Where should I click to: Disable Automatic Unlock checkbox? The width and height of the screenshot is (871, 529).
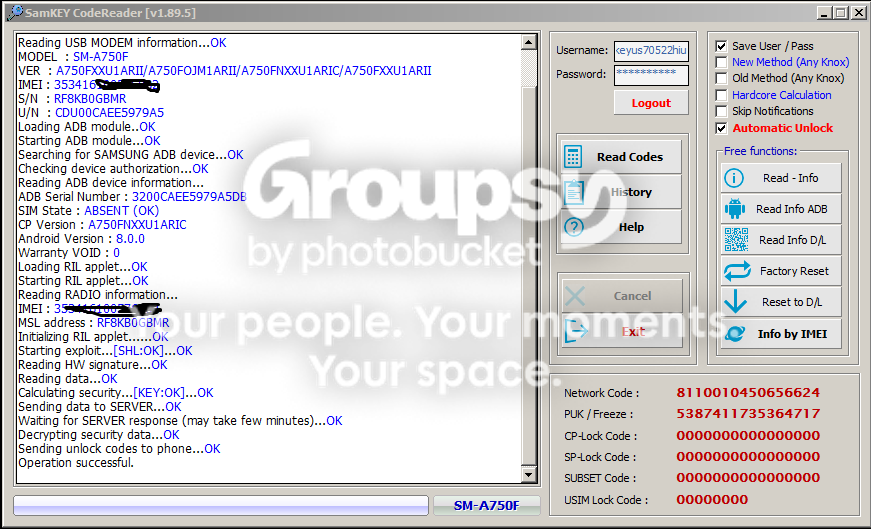point(721,128)
